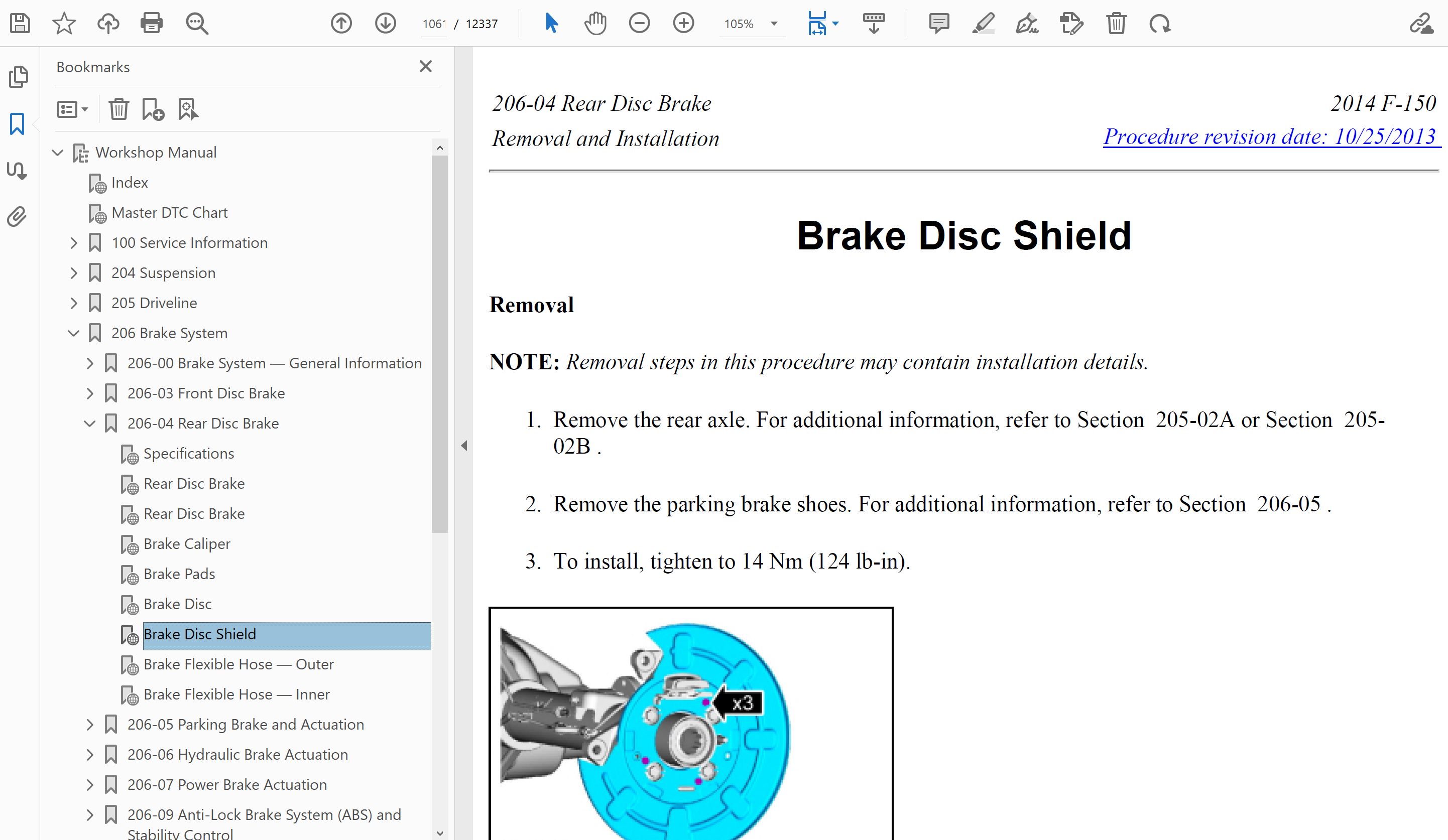The image size is (1448, 840).
Task: Open the Brake Caliper bookmark
Action: 186,544
